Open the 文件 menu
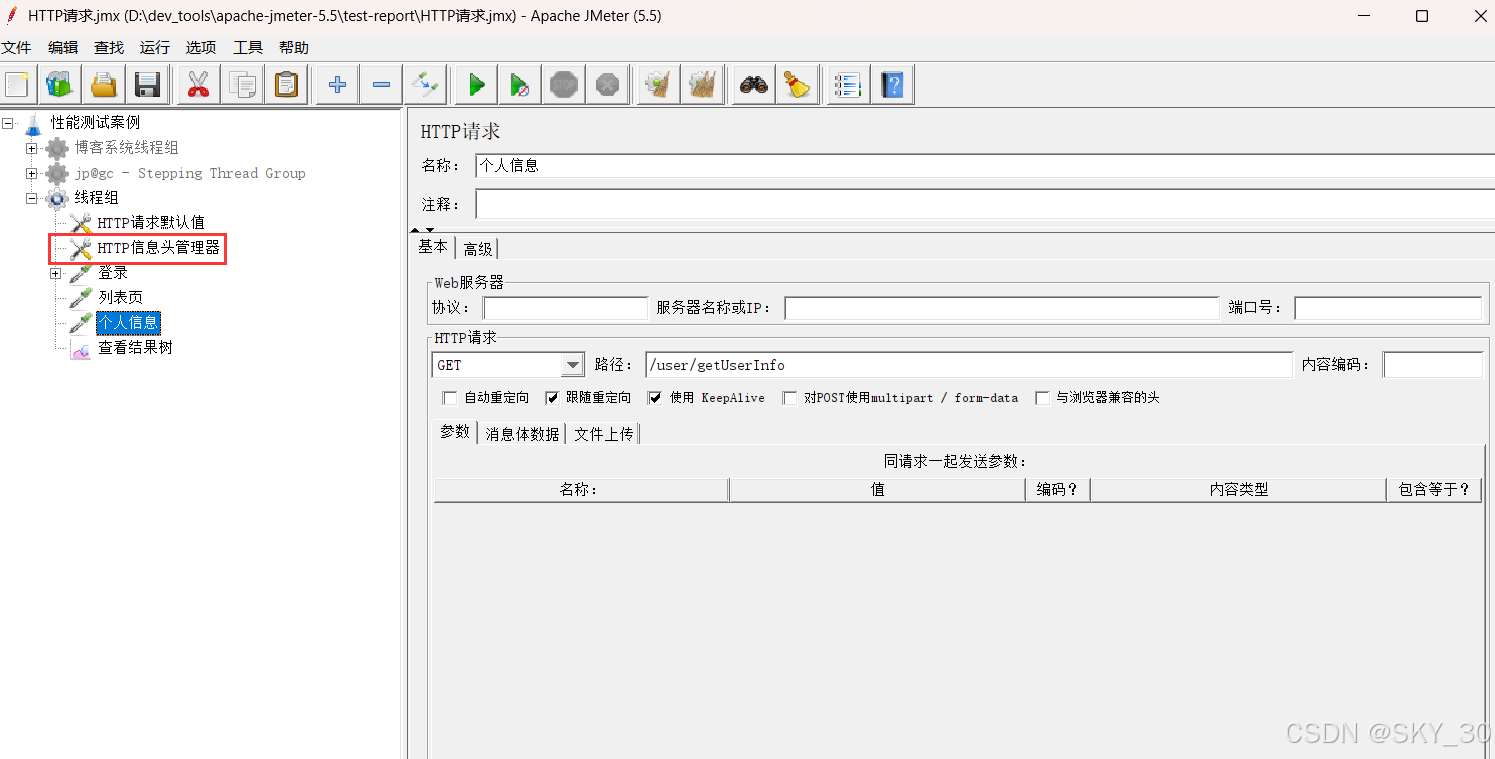The width and height of the screenshot is (1495, 759). 16,47
